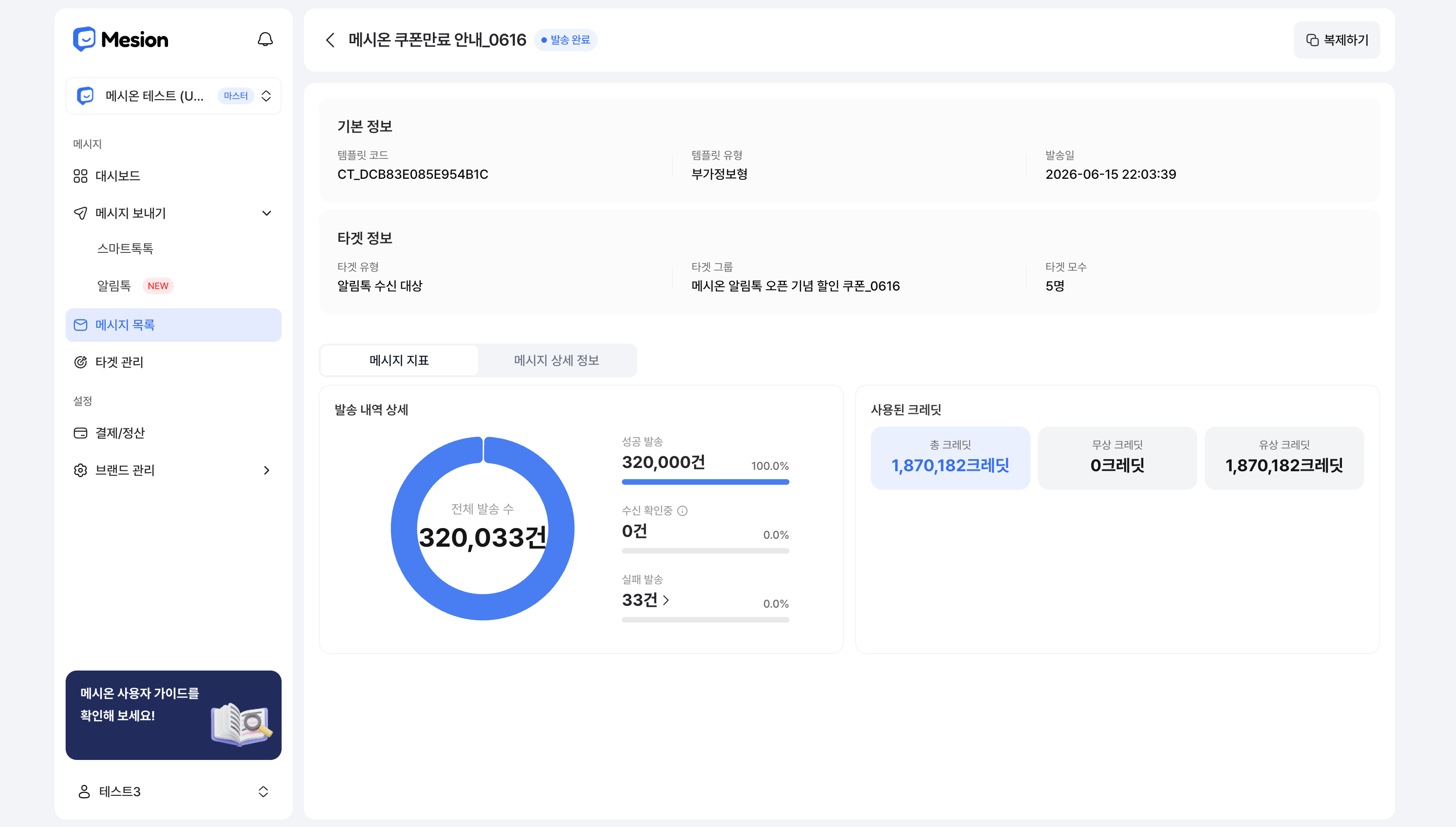Click the user profile icon beside 테스트3

coord(84,791)
